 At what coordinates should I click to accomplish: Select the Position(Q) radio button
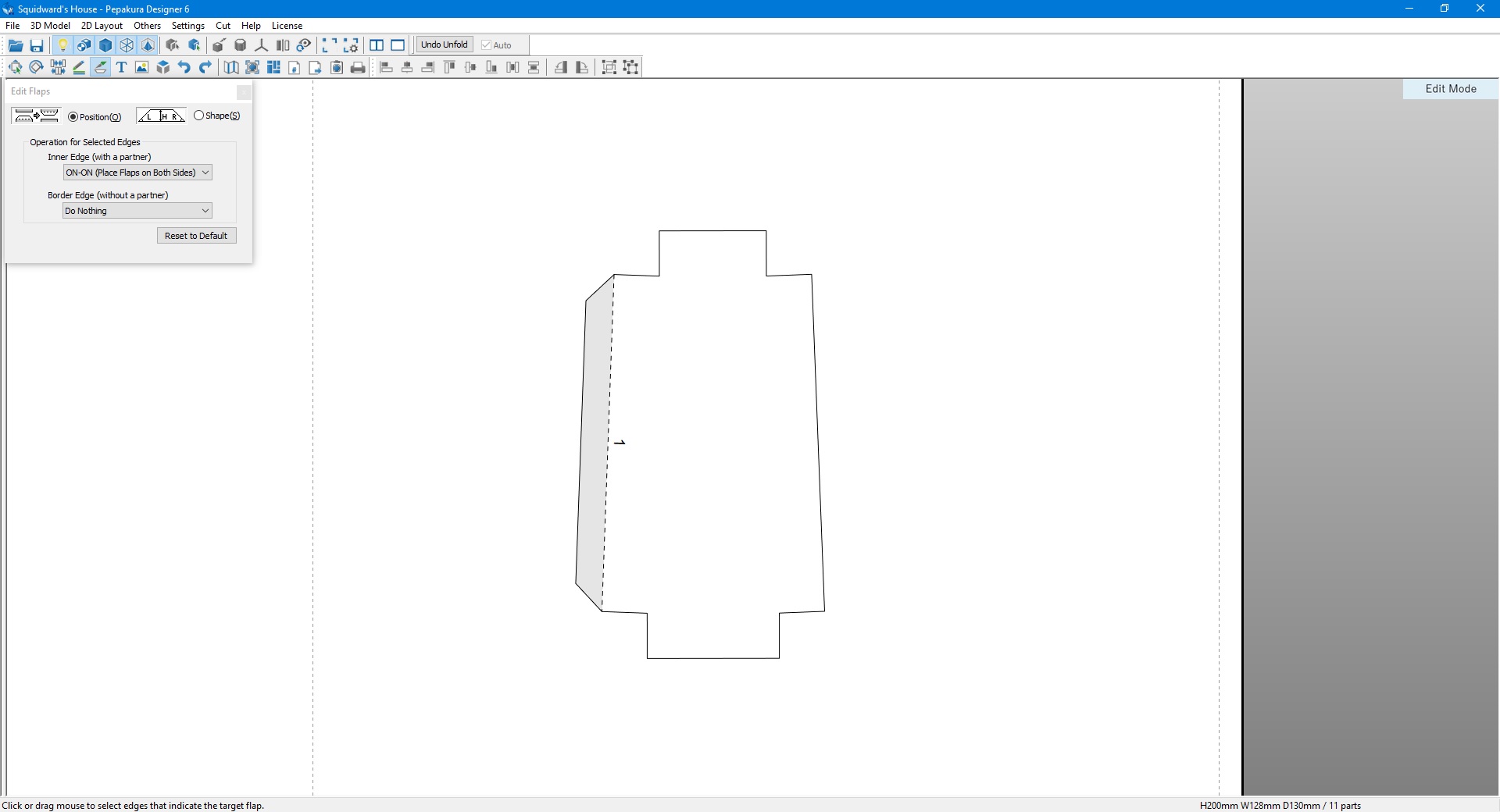coord(73,117)
